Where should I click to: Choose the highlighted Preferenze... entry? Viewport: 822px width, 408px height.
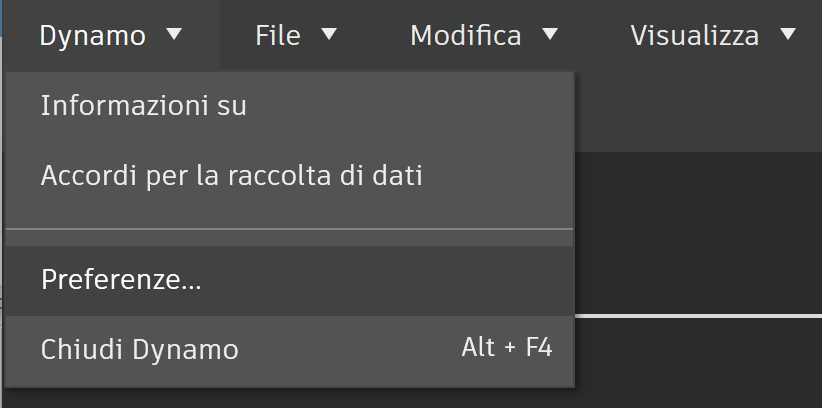[x=289, y=280]
